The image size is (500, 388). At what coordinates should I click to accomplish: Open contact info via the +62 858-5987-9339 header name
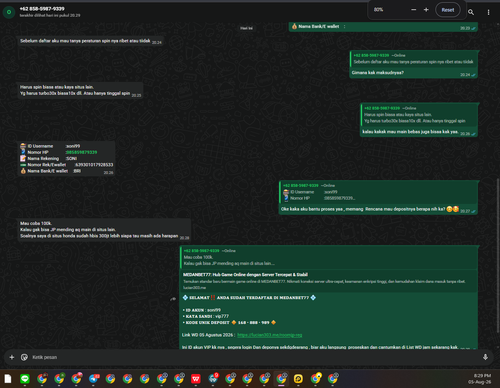42,9
